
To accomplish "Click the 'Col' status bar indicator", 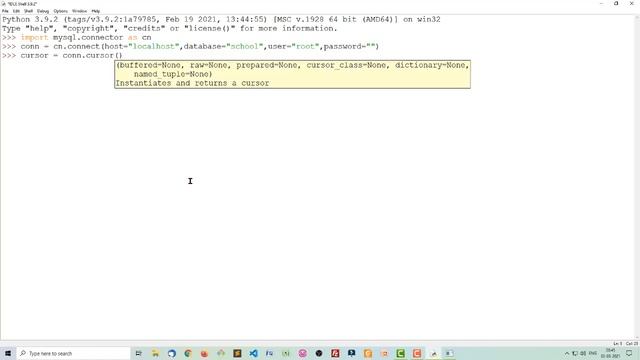I will (x=632, y=344).
